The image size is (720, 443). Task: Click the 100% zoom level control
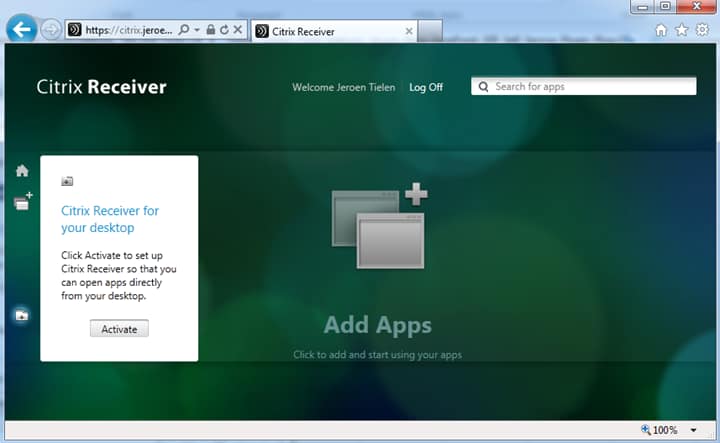(x=659, y=430)
